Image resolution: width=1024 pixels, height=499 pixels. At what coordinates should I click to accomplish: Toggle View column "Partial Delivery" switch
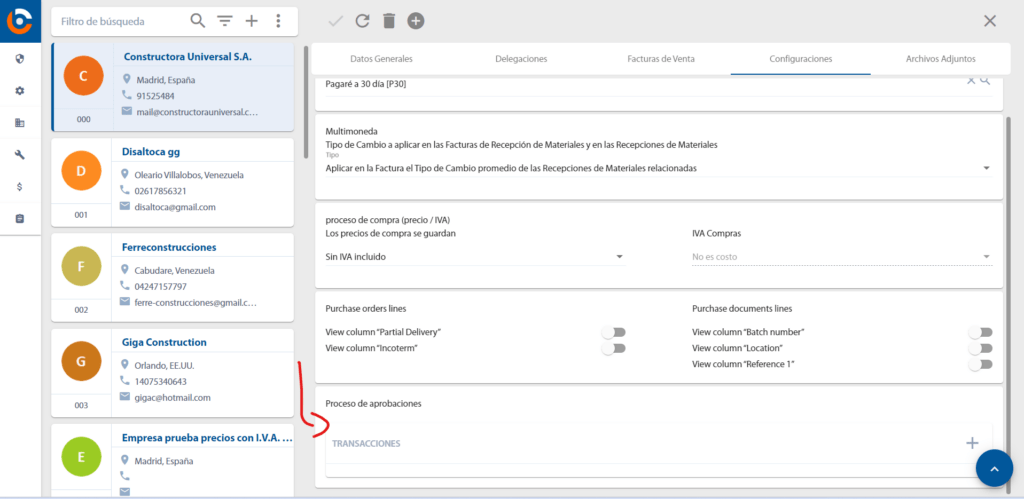coord(613,332)
